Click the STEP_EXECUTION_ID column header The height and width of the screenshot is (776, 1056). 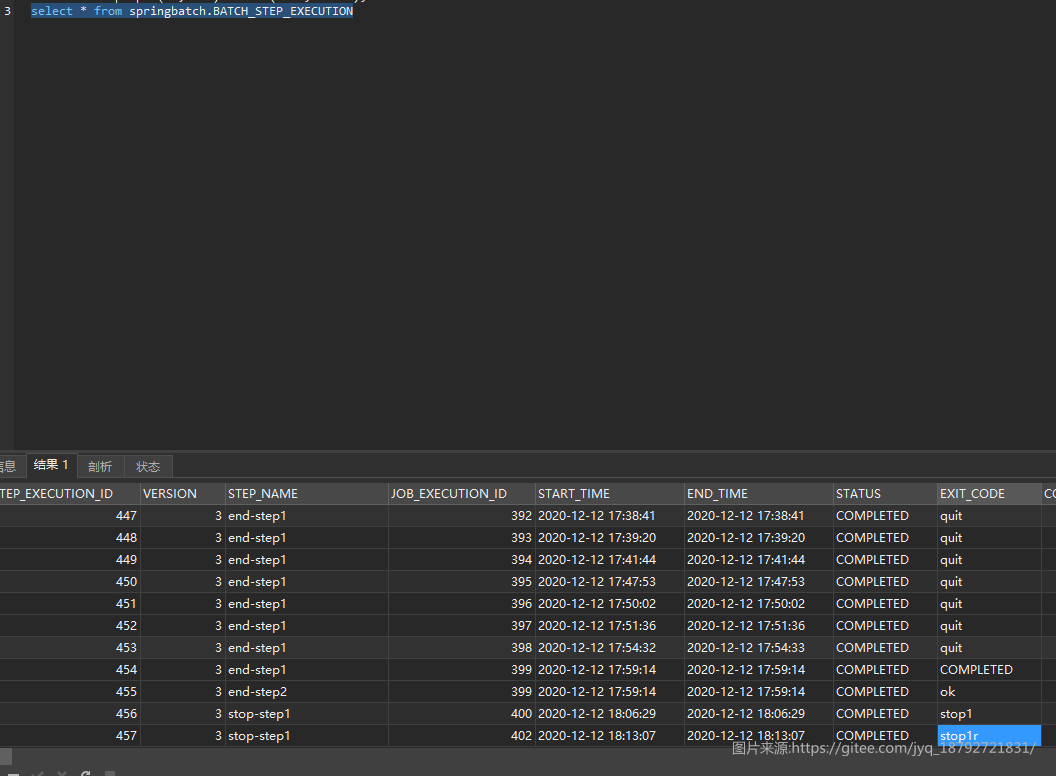coord(70,494)
